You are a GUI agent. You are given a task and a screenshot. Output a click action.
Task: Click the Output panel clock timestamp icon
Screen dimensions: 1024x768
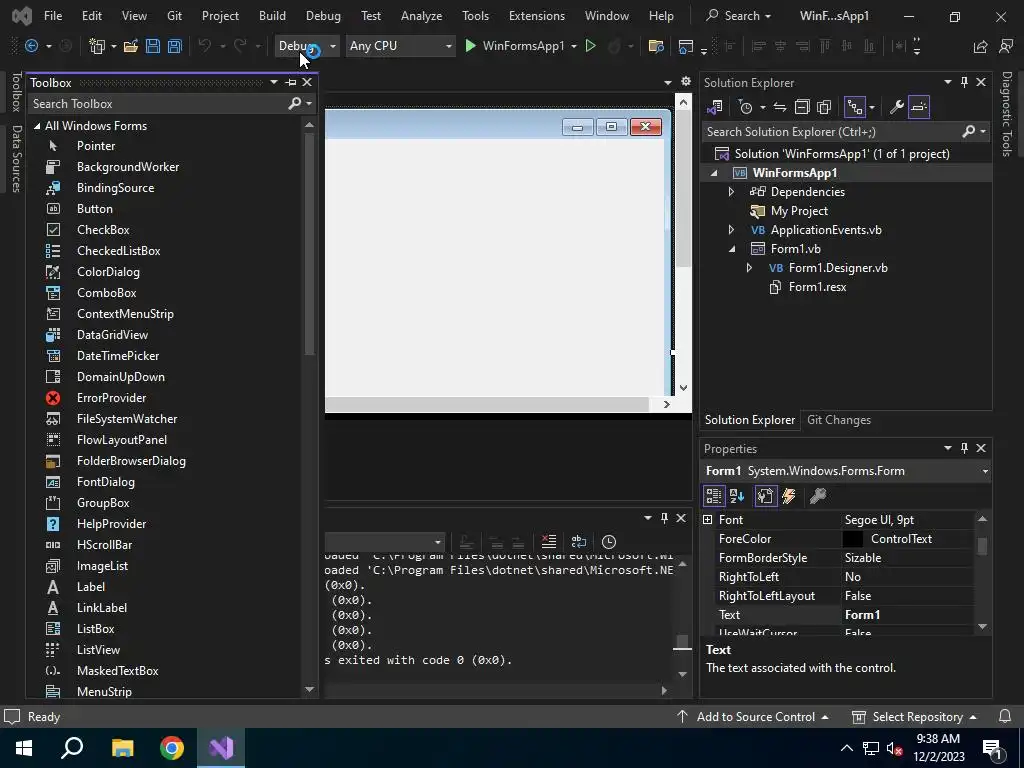(x=609, y=541)
